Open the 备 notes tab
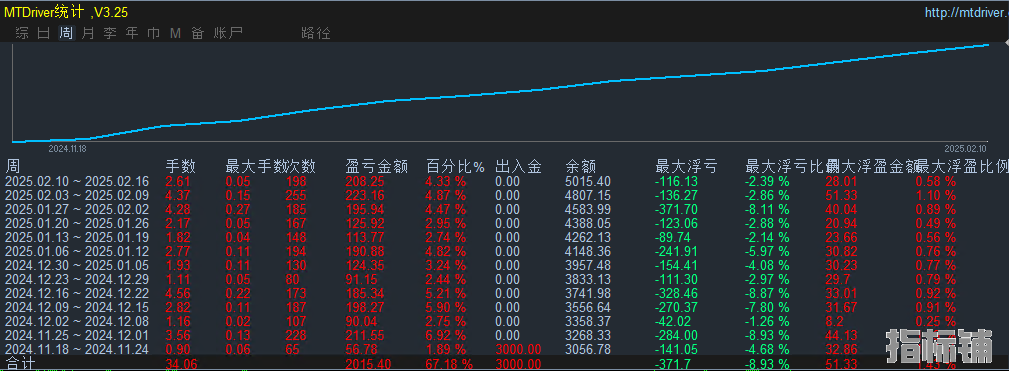This screenshot has height=371, width=1009. (197, 33)
